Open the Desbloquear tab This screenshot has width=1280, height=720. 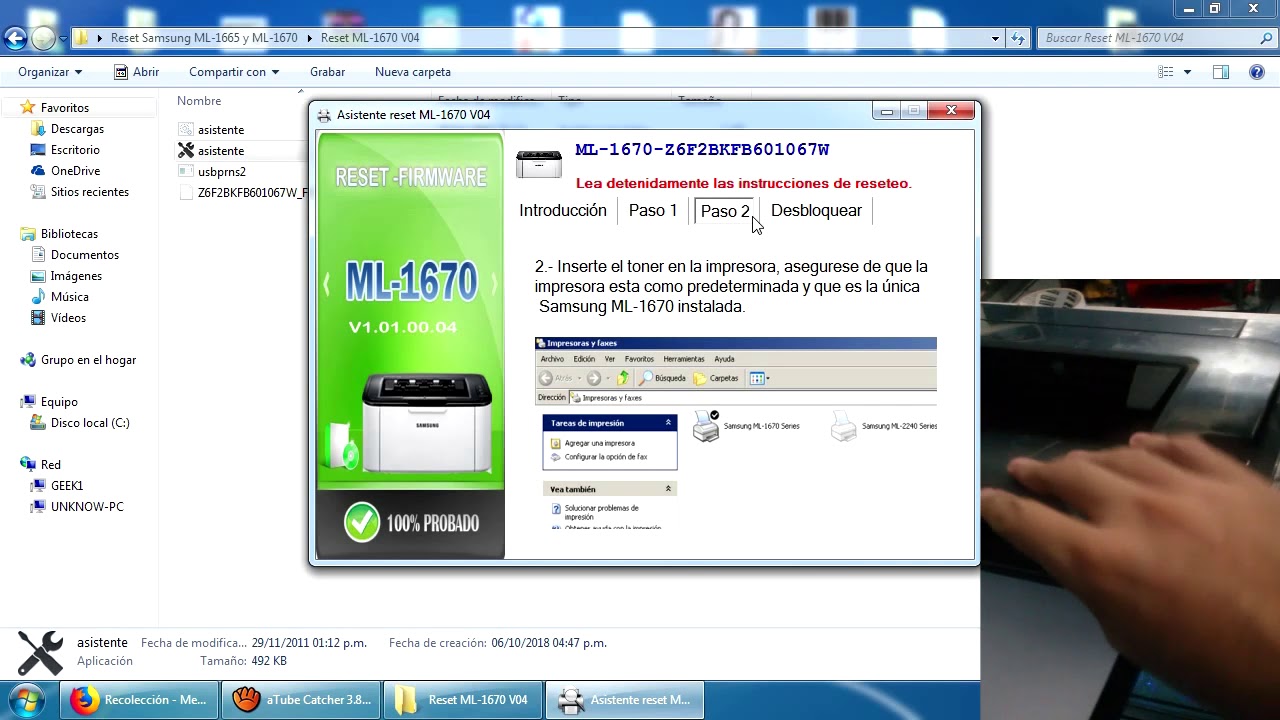click(x=816, y=210)
